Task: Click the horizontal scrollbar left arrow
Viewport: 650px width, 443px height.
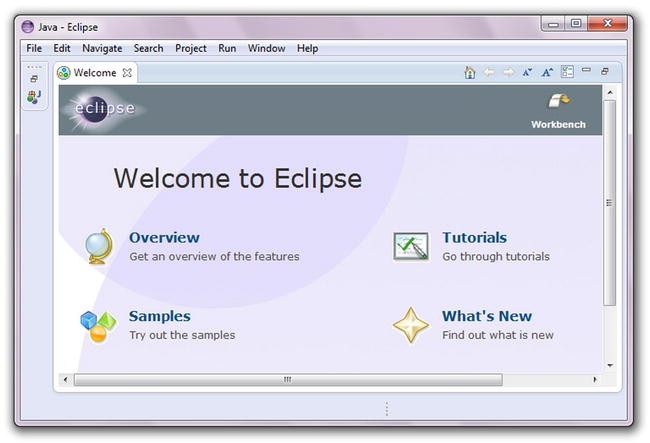Action: click(65, 379)
